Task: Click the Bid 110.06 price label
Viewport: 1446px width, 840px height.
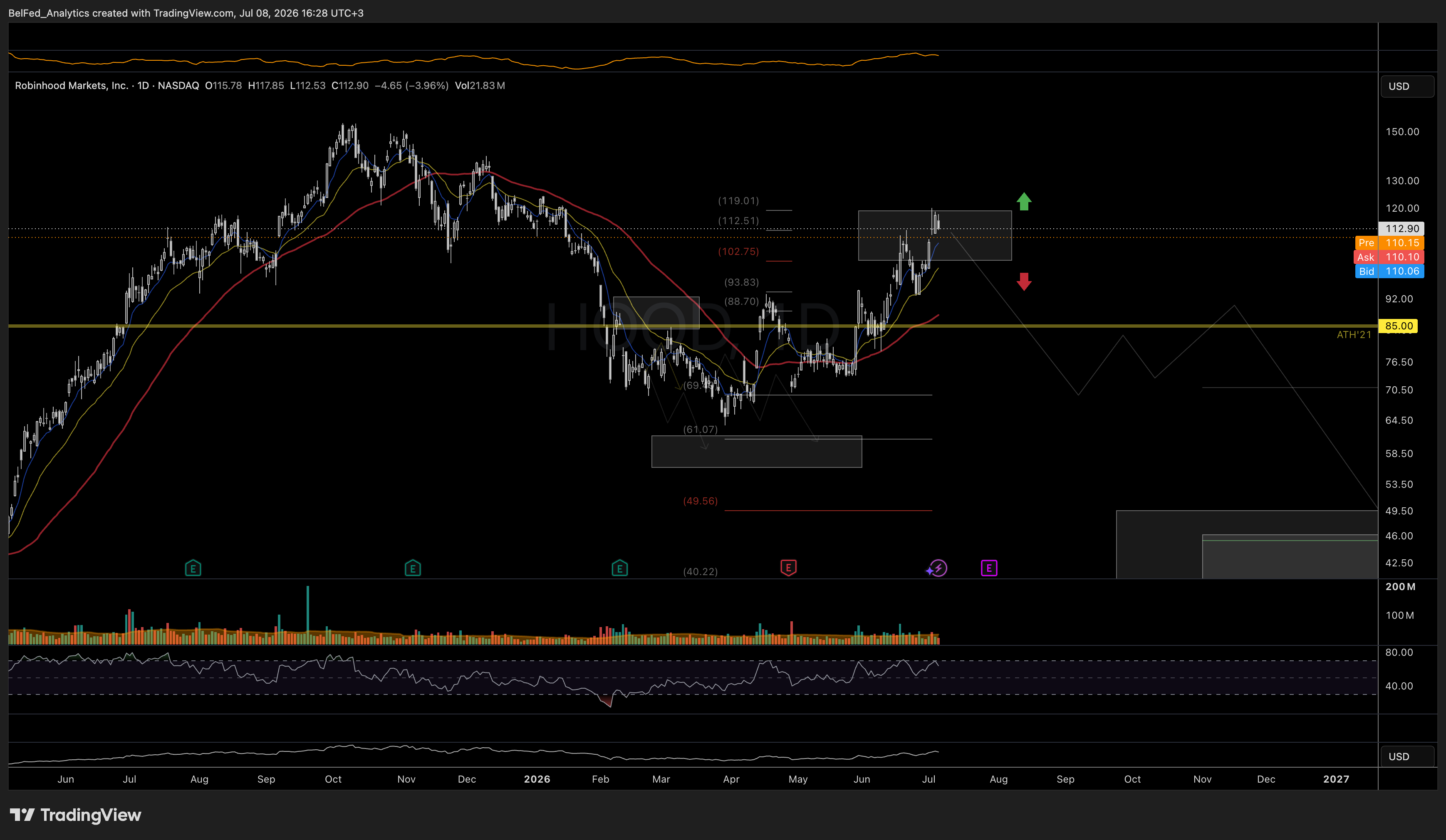Action: point(1389,272)
